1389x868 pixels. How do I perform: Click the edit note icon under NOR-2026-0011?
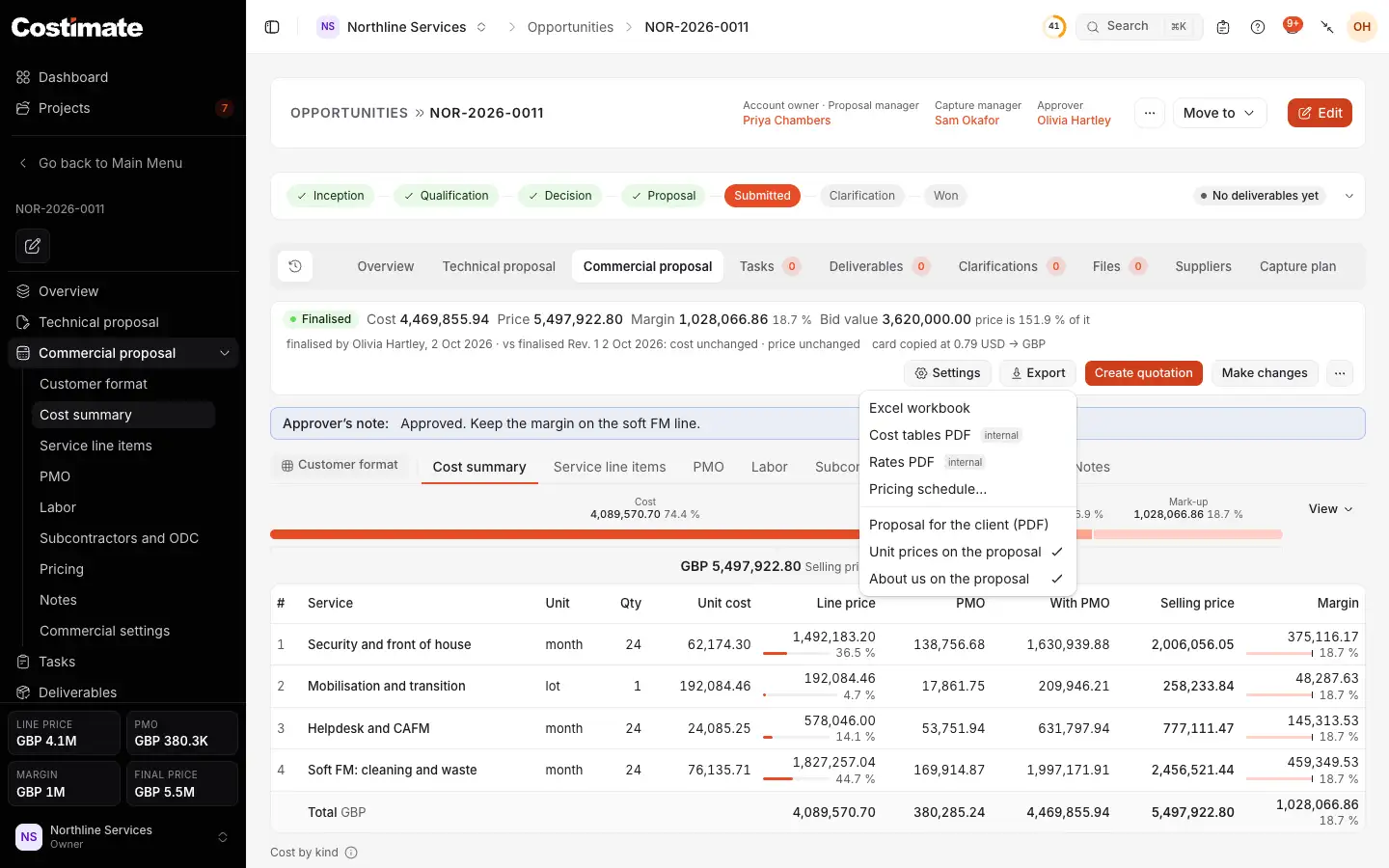(33, 246)
